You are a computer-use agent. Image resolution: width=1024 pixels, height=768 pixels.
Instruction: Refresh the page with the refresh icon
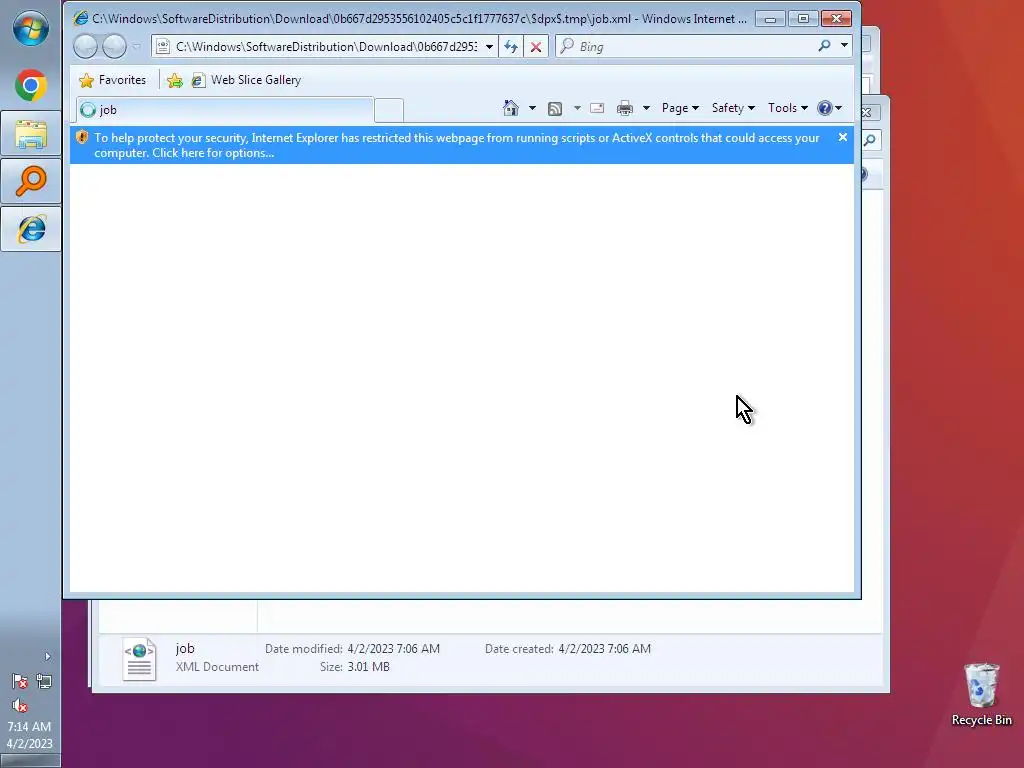(x=511, y=46)
